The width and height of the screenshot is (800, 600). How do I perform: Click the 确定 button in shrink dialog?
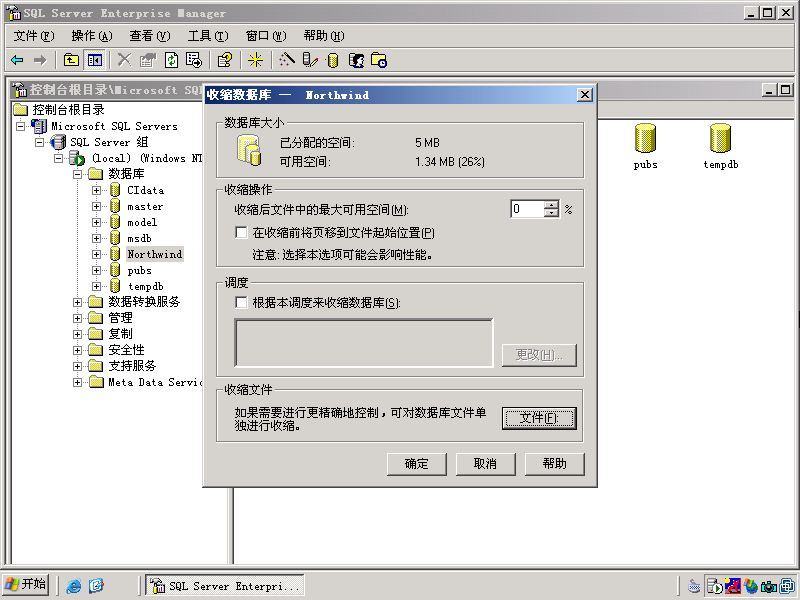[x=417, y=464]
